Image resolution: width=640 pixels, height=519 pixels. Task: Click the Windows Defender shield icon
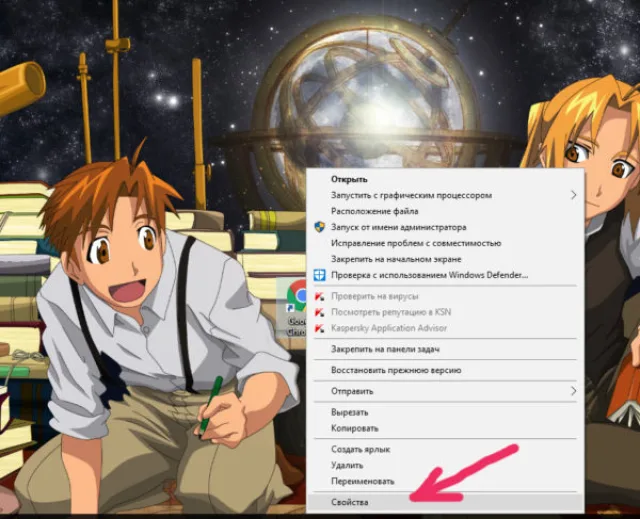click(320, 275)
